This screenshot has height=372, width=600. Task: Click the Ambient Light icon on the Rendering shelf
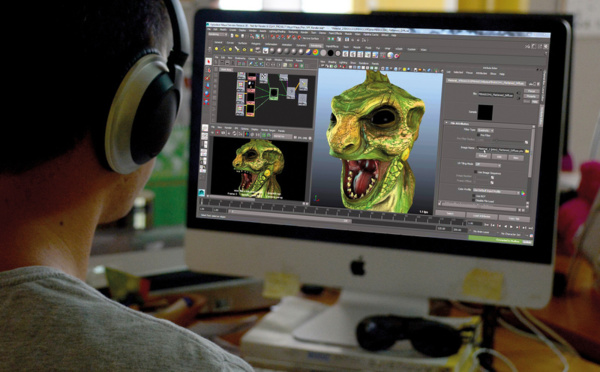pyautogui.click(x=217, y=49)
